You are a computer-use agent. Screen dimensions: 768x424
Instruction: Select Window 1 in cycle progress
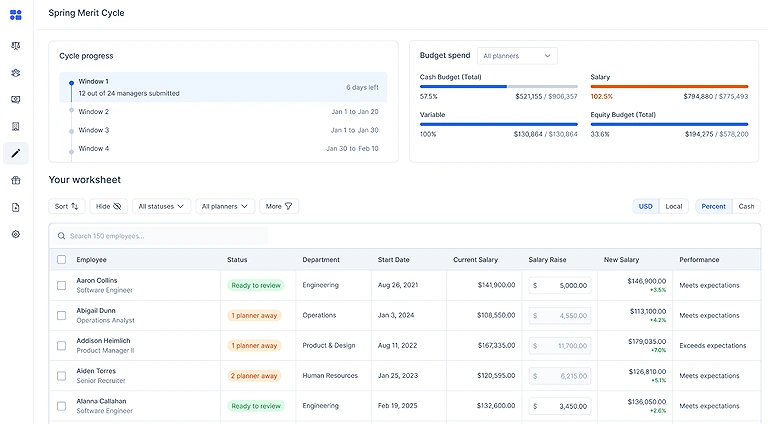[223, 87]
